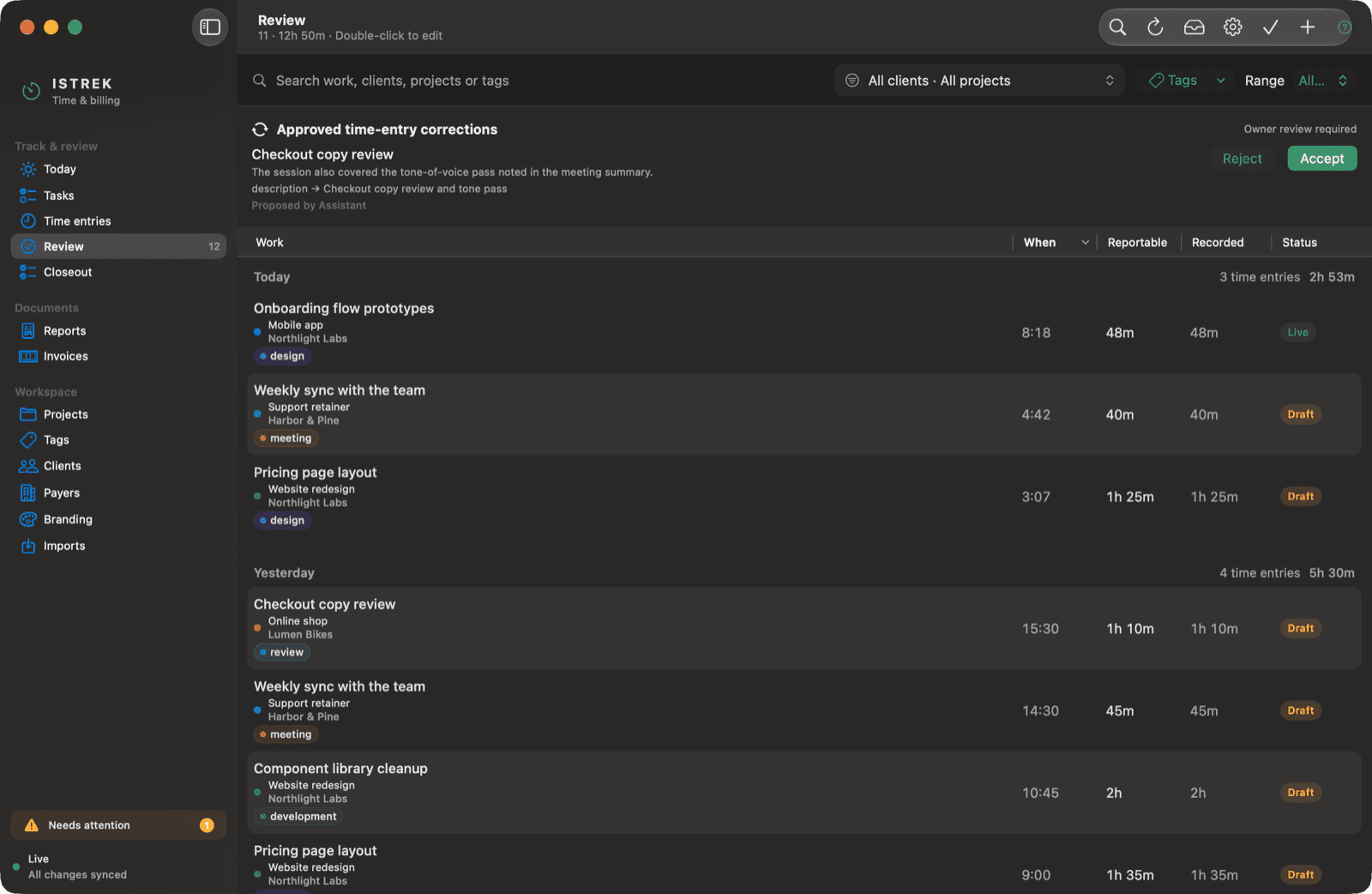Open search with the magnifier toolbar icon
Image resolution: width=1372 pixels, height=894 pixels.
click(x=1117, y=27)
